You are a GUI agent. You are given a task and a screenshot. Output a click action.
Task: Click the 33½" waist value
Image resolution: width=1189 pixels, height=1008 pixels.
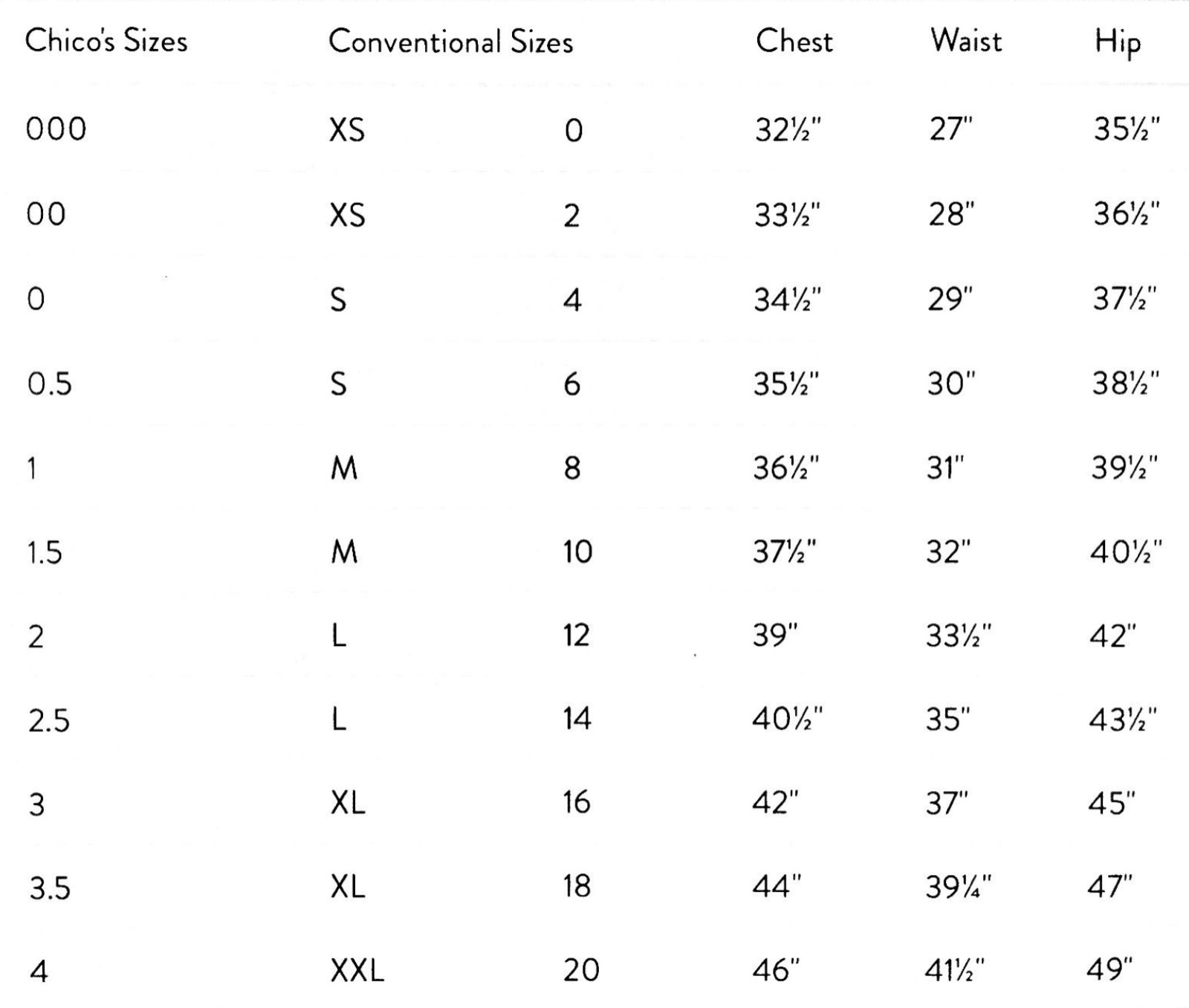coord(959,636)
